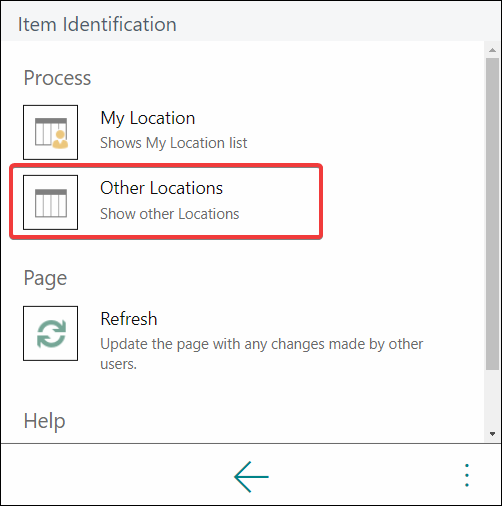
Task: Click the Help section heading
Action: click(x=44, y=421)
